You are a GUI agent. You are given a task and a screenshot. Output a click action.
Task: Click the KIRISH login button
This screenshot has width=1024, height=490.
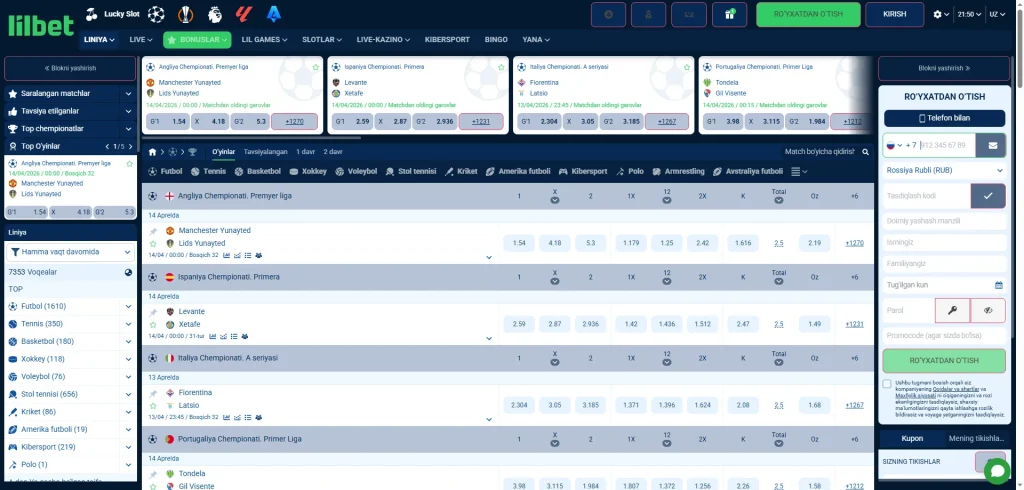[895, 15]
